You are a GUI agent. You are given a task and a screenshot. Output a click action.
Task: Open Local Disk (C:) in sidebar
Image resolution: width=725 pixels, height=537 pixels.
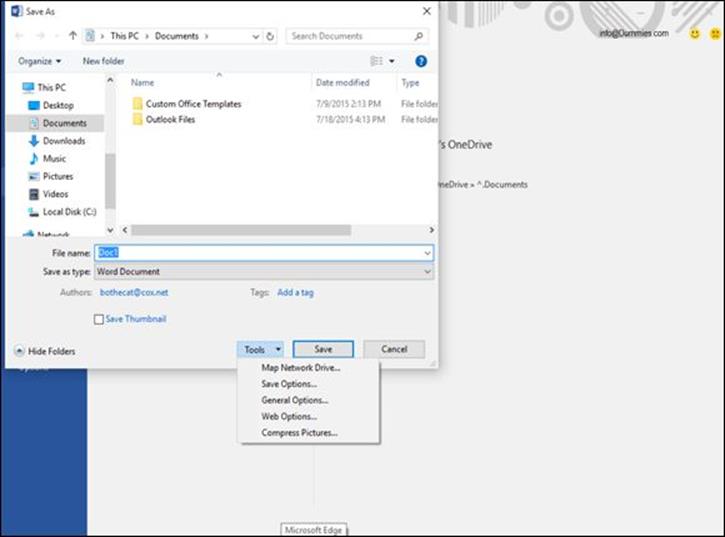[x=69, y=212]
